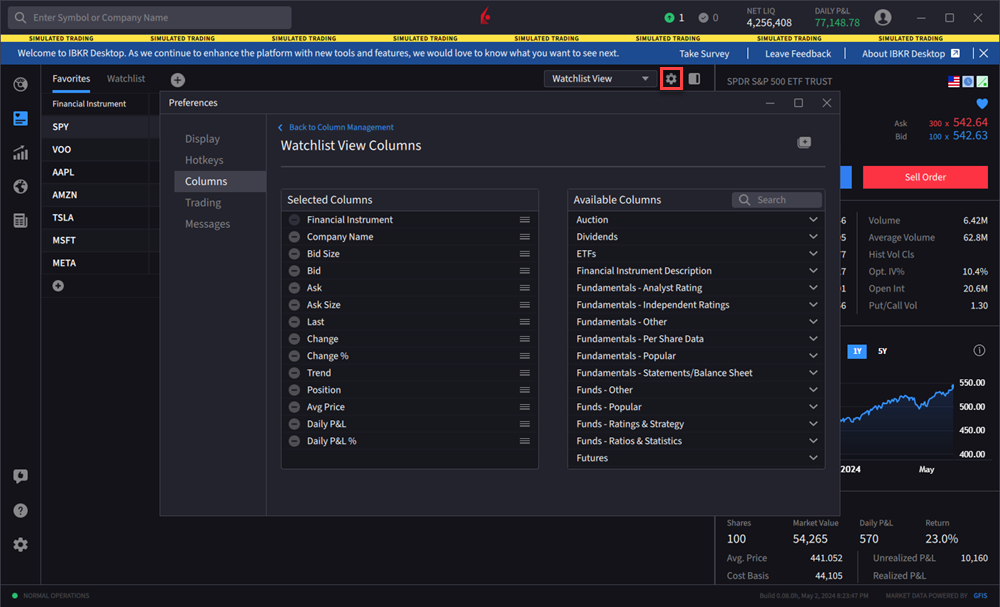Image resolution: width=1000 pixels, height=607 pixels.
Task: Grab the reorder handle for Position
Action: tap(524, 390)
